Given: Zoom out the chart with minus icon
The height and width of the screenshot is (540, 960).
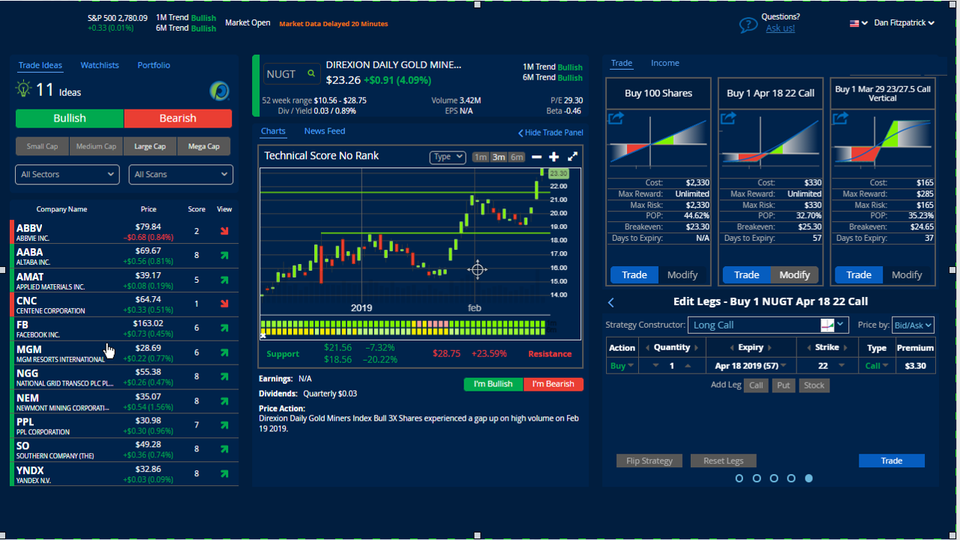Looking at the screenshot, I should (536, 157).
